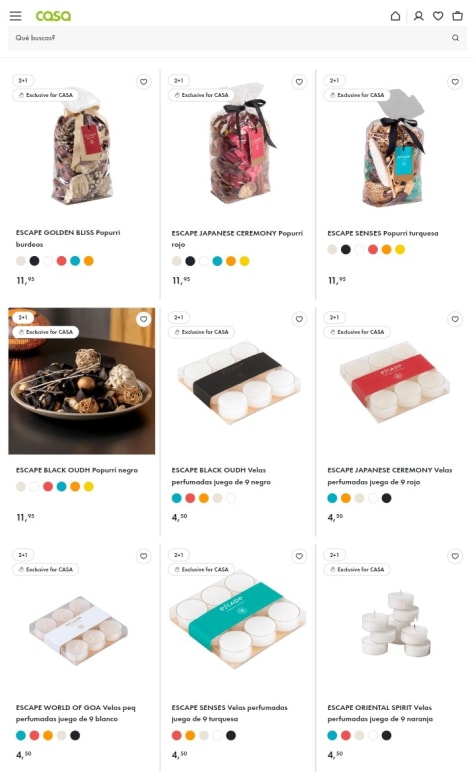
Task: Open the shopping bag icon
Action: point(458,16)
